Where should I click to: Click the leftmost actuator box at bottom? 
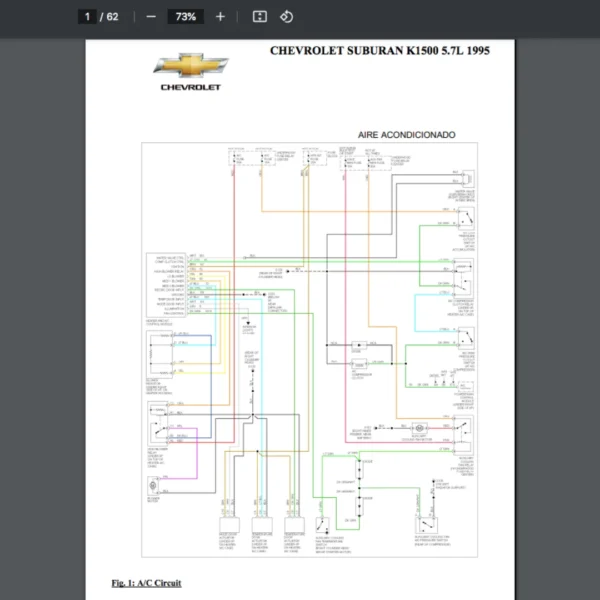point(229,526)
